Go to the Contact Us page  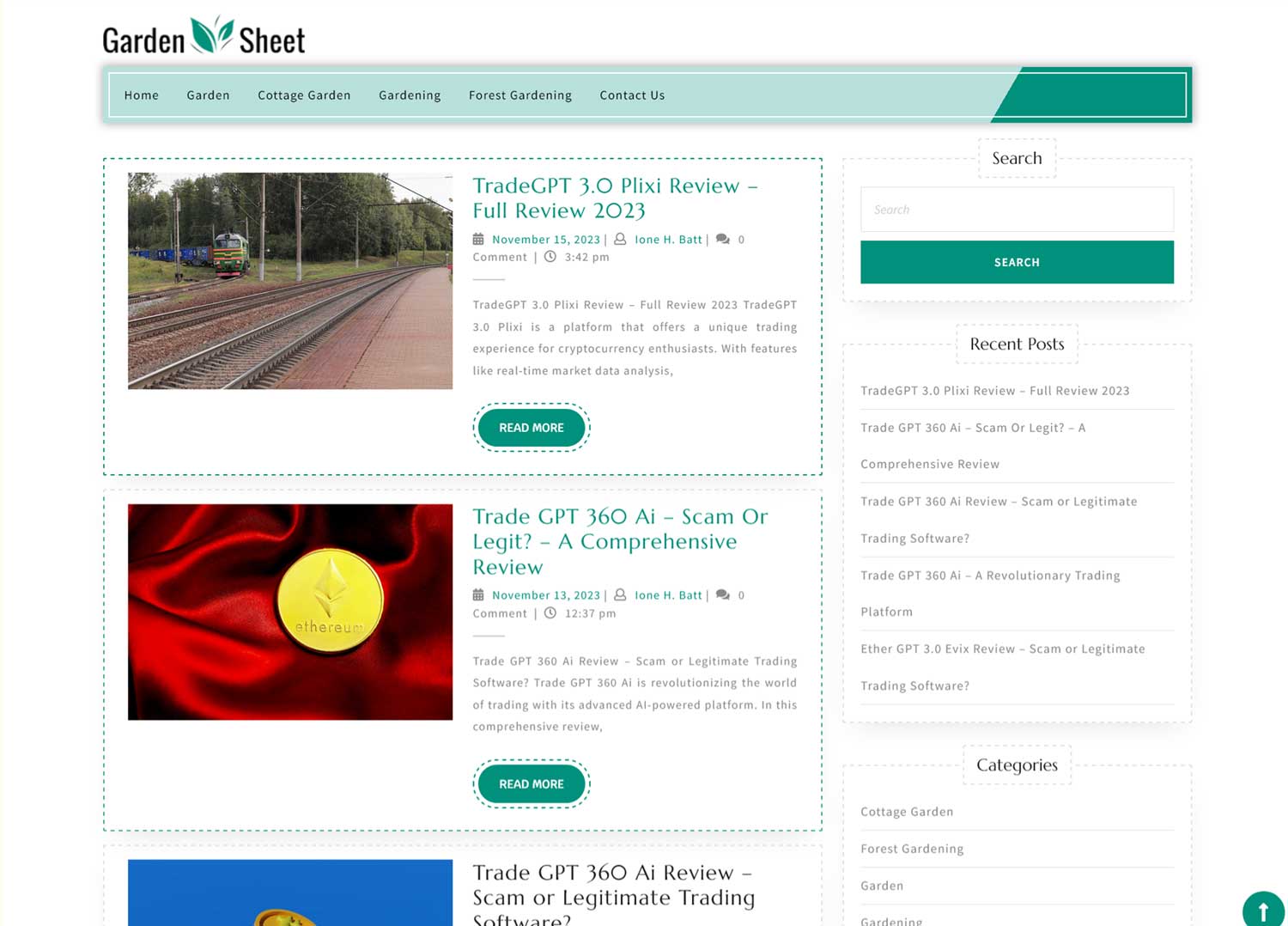tap(632, 95)
